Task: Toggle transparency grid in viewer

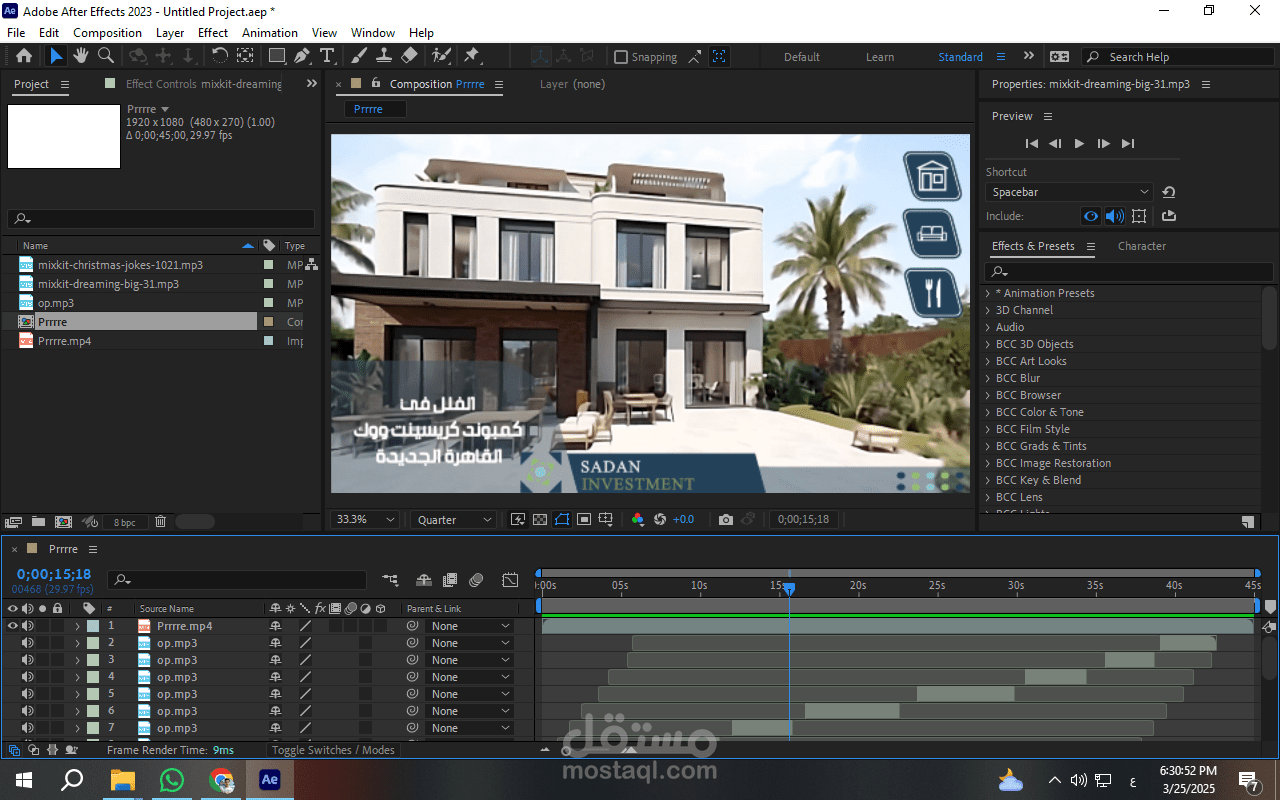Action: pyautogui.click(x=540, y=520)
